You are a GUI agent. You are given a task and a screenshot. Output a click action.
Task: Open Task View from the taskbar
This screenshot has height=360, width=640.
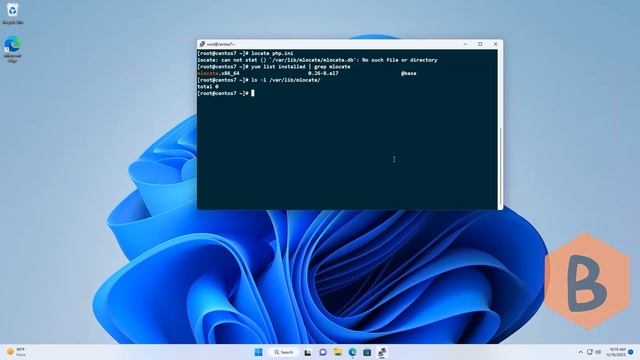[308, 352]
